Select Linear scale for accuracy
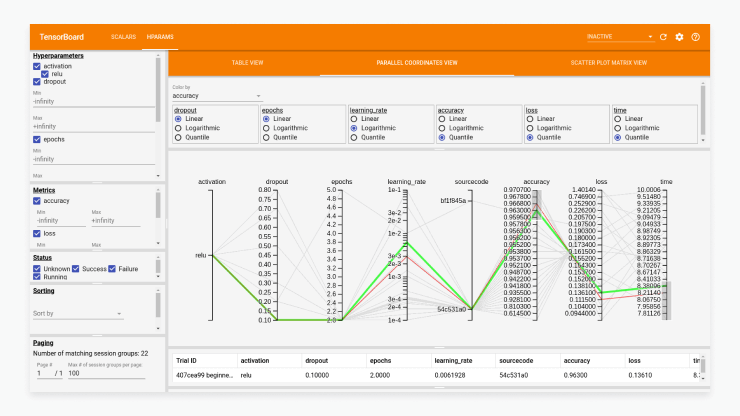The width and height of the screenshot is (740, 416). pyautogui.click(x=442, y=119)
